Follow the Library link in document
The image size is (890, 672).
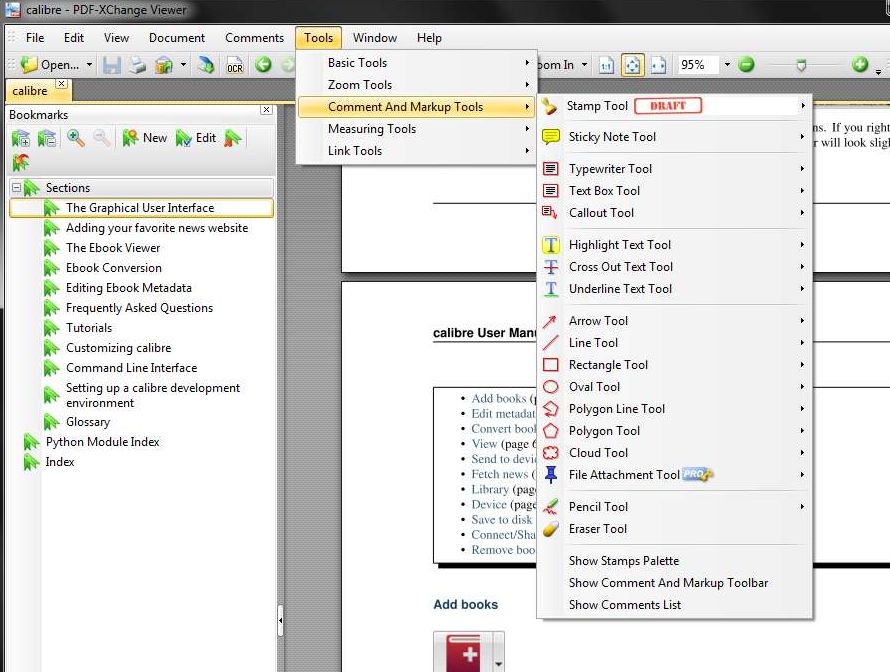click(490, 489)
